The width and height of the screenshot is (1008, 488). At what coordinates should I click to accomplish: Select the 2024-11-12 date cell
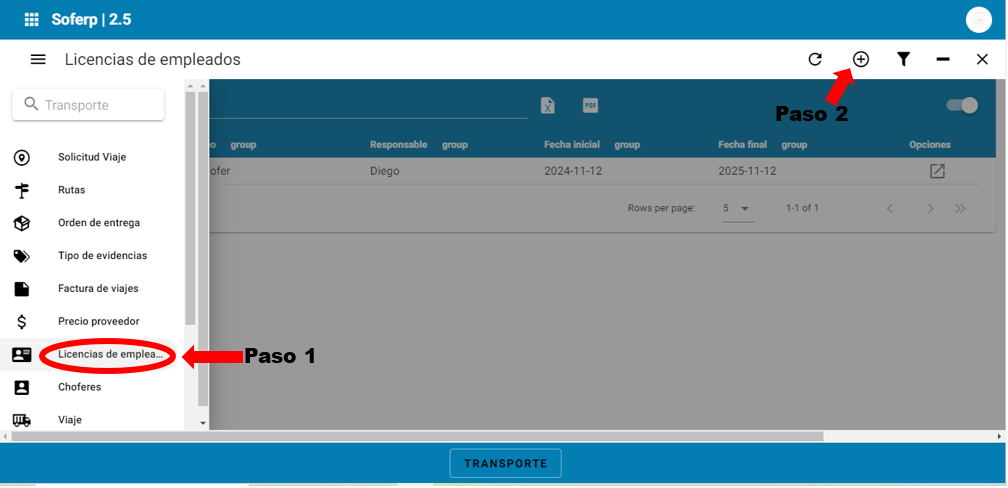(573, 171)
